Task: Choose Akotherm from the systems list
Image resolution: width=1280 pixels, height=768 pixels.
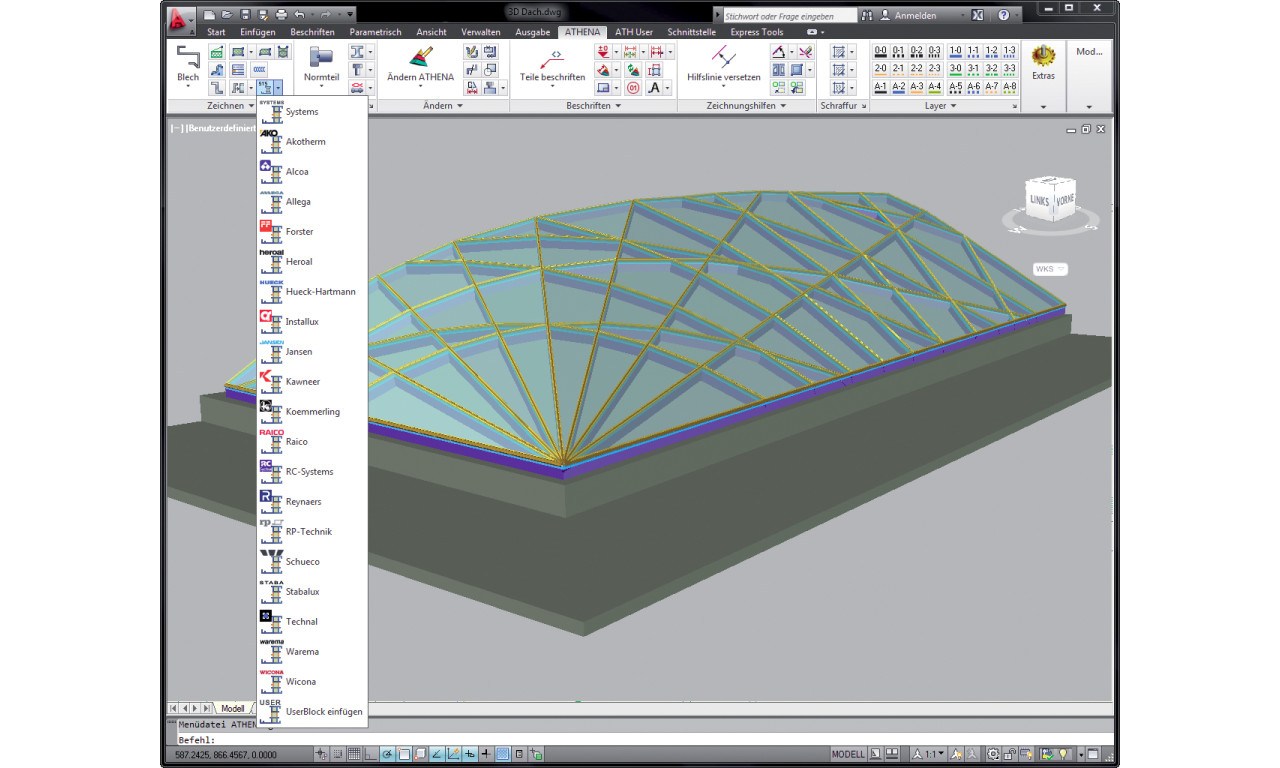Action: [312, 142]
